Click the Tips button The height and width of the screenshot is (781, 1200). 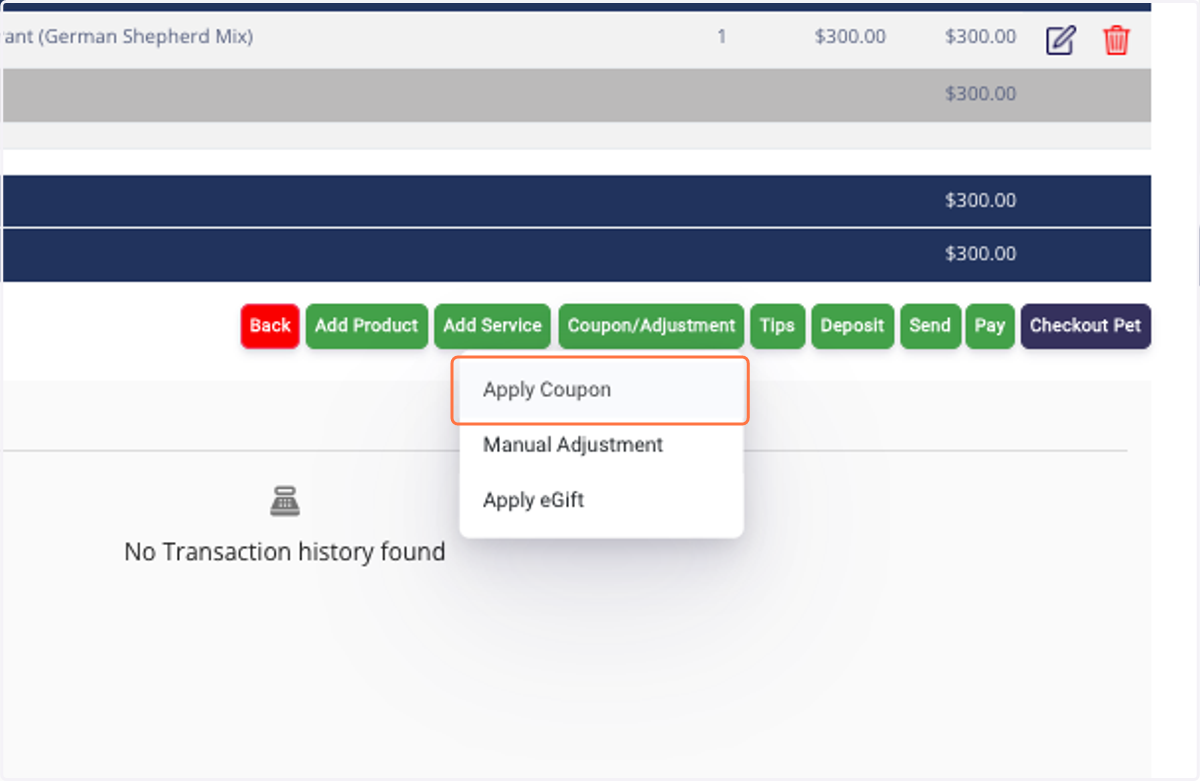(x=777, y=326)
